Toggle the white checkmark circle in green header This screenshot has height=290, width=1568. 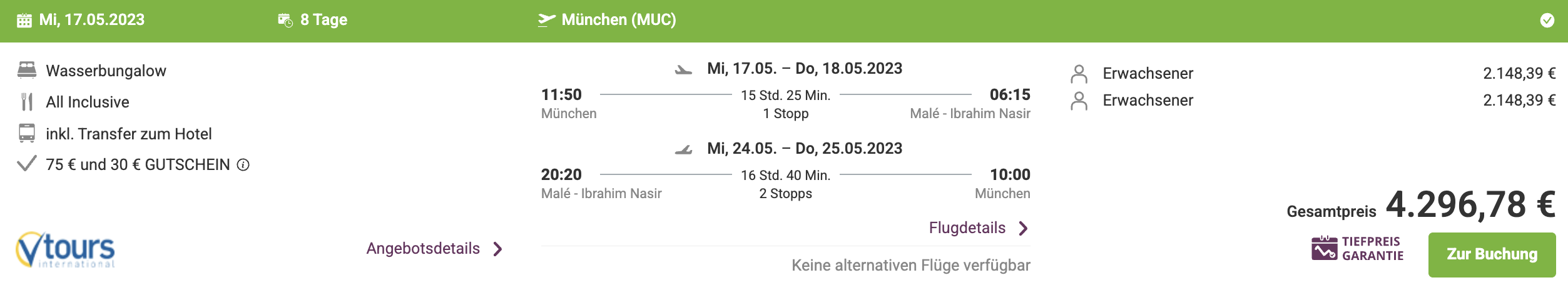click(1547, 21)
